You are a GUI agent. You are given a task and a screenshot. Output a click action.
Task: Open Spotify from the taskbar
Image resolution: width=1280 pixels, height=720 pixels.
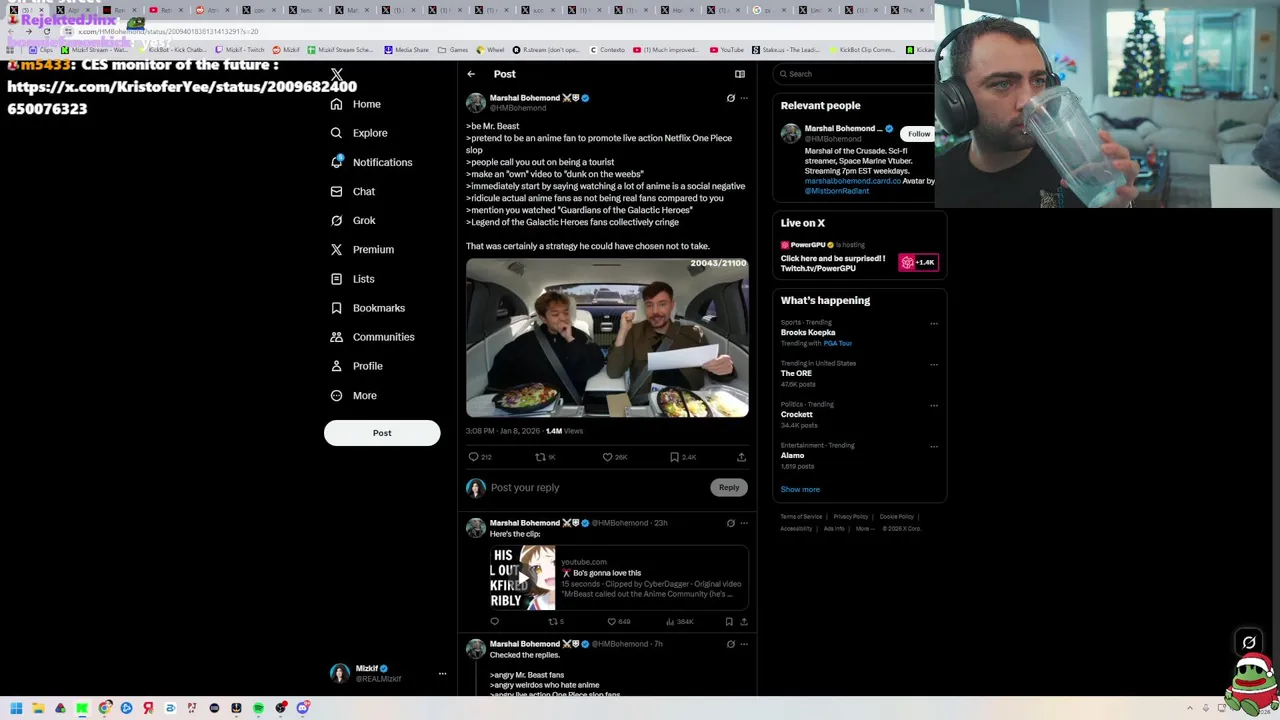point(258,708)
